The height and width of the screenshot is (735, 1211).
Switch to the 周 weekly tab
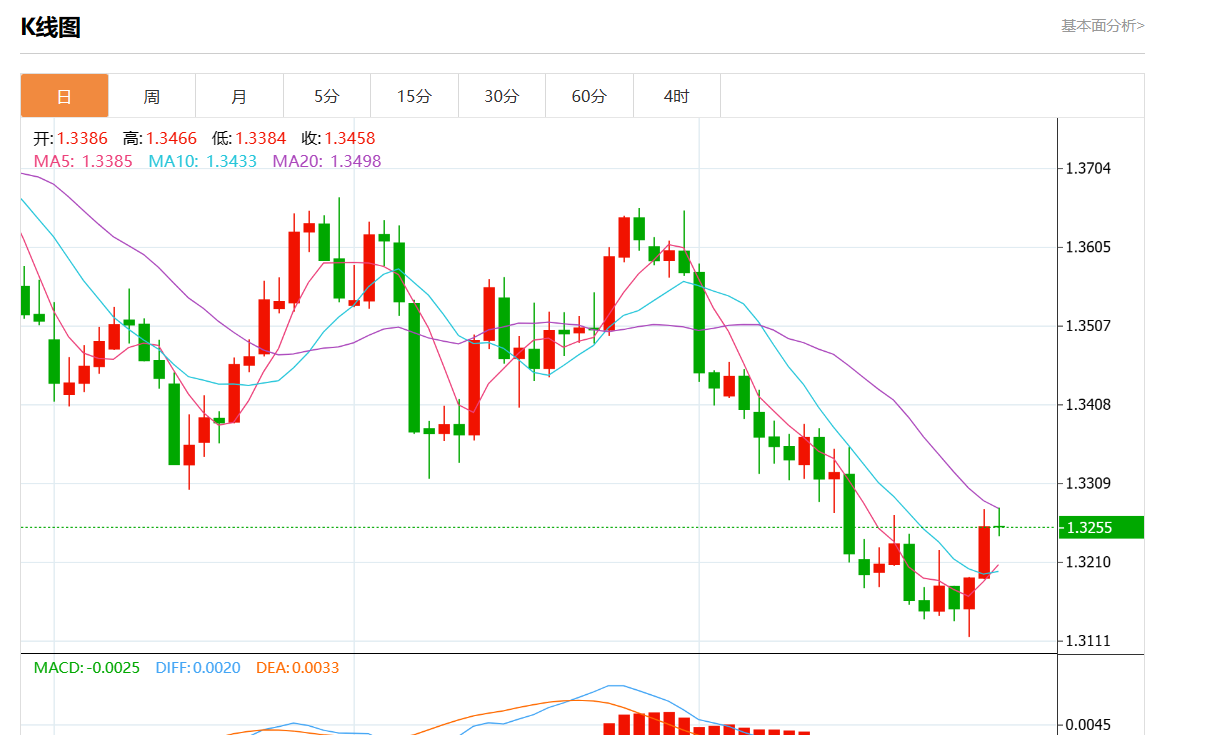point(151,96)
